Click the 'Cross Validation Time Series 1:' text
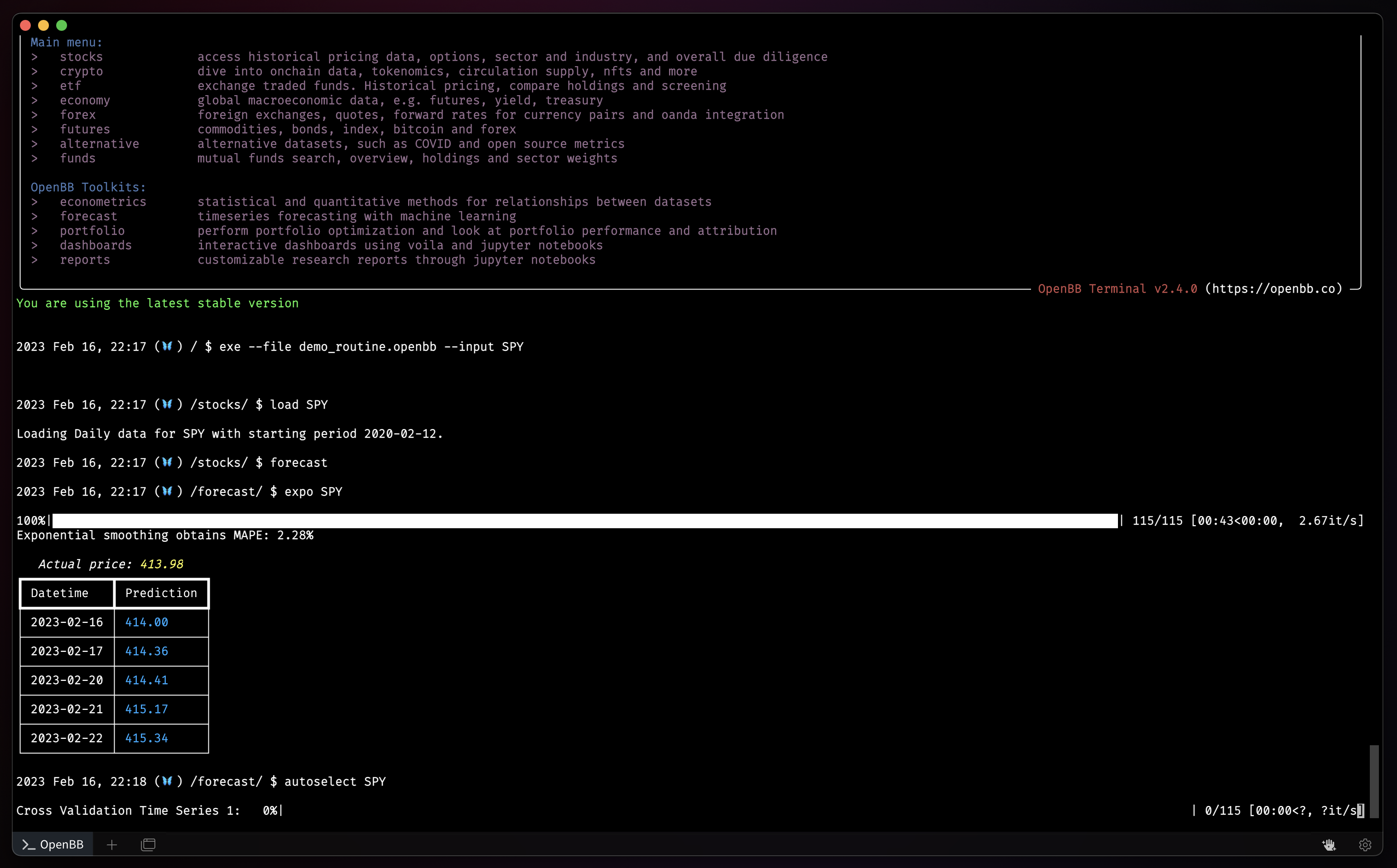 [x=128, y=810]
